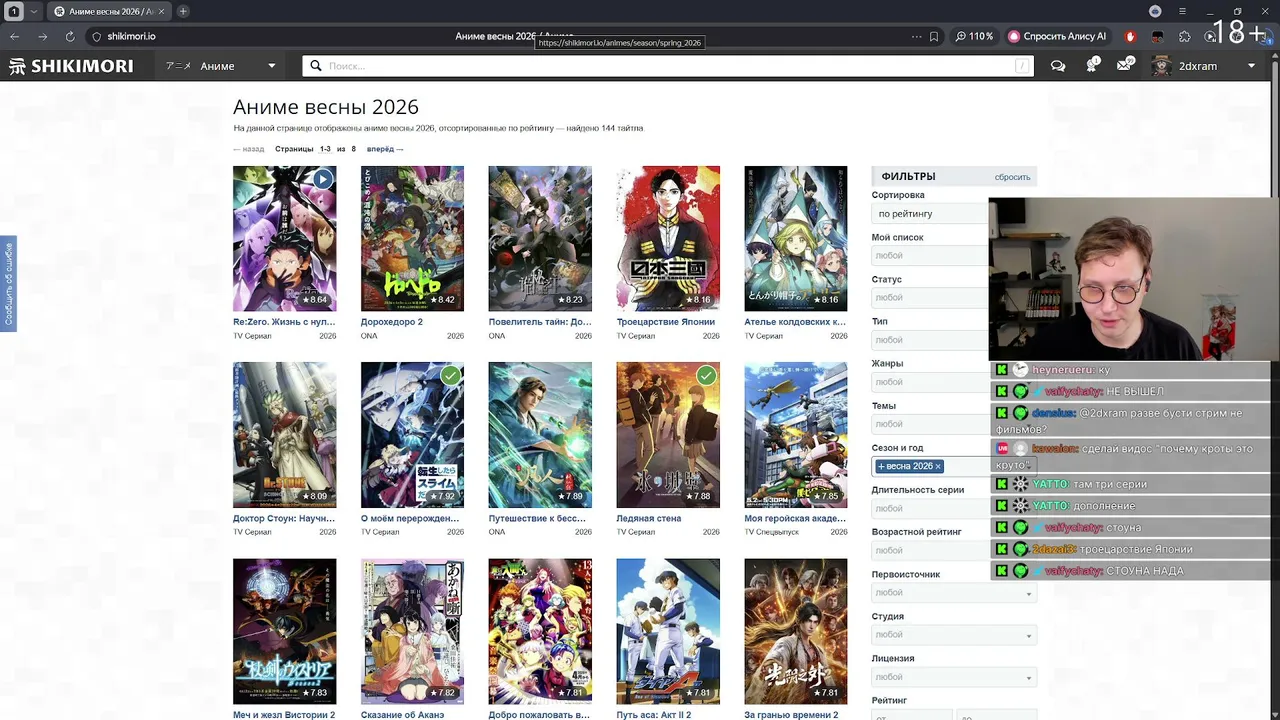Viewport: 1280px width, 720px height.
Task: Select the Аниме весны 2026 browser tab
Action: pos(108,11)
